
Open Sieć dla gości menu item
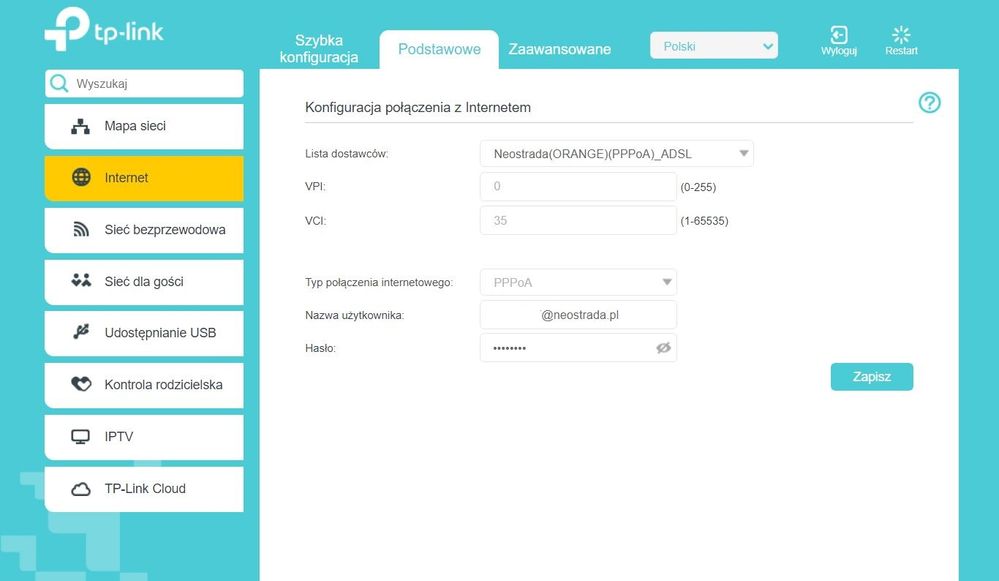[144, 282]
